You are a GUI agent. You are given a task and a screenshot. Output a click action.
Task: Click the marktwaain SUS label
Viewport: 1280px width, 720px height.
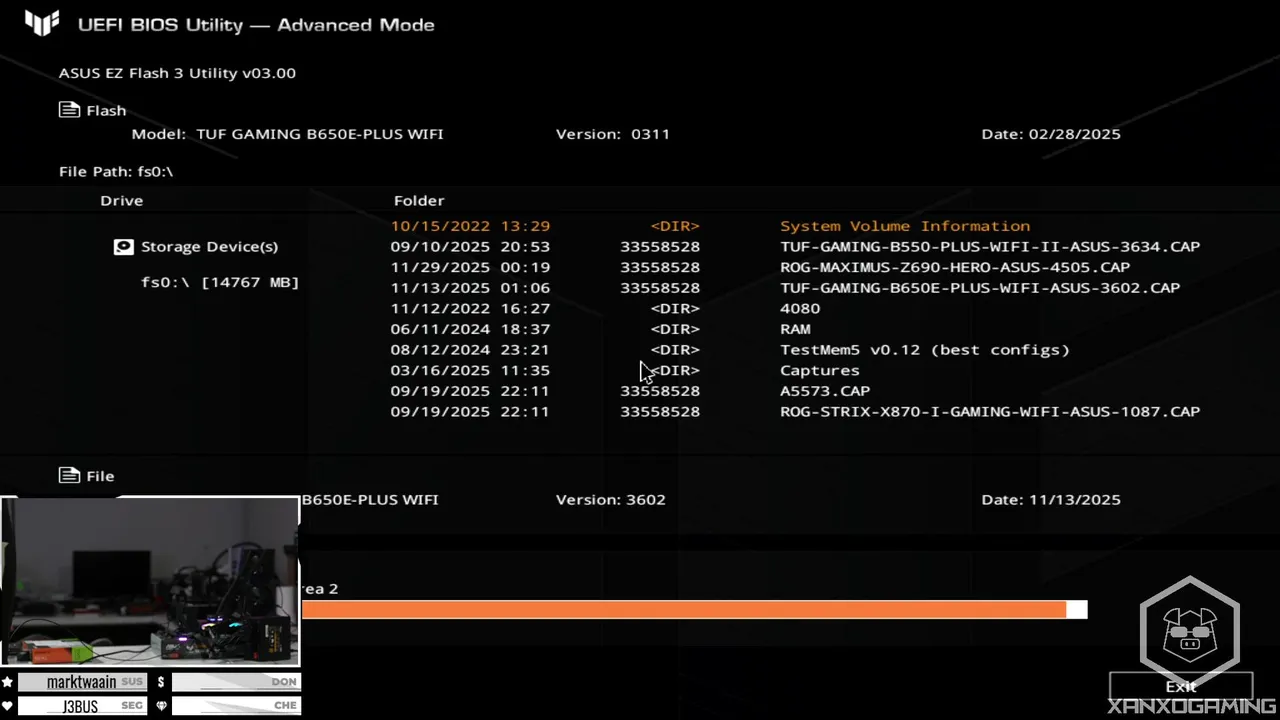click(x=83, y=682)
